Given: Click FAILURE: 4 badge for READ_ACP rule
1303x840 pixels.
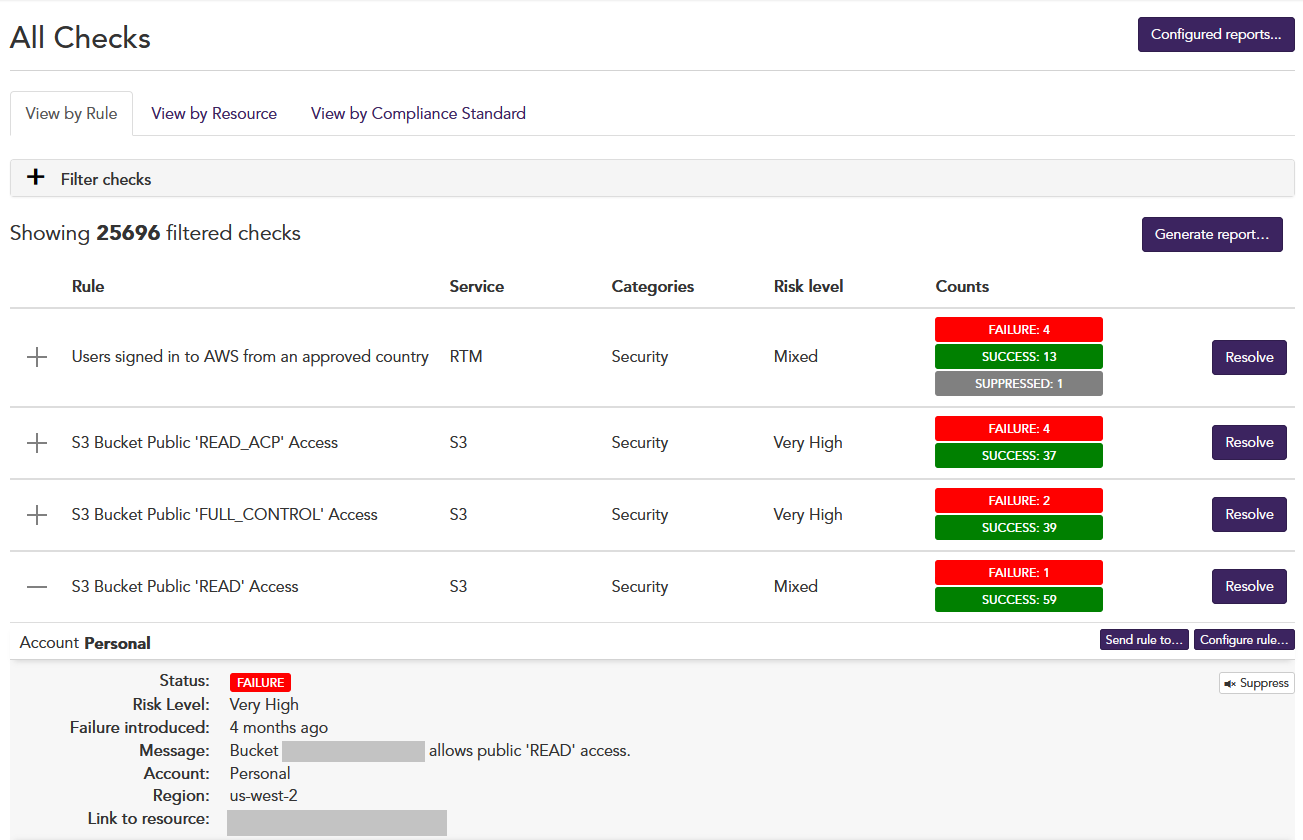Looking at the screenshot, I should click(x=1019, y=428).
